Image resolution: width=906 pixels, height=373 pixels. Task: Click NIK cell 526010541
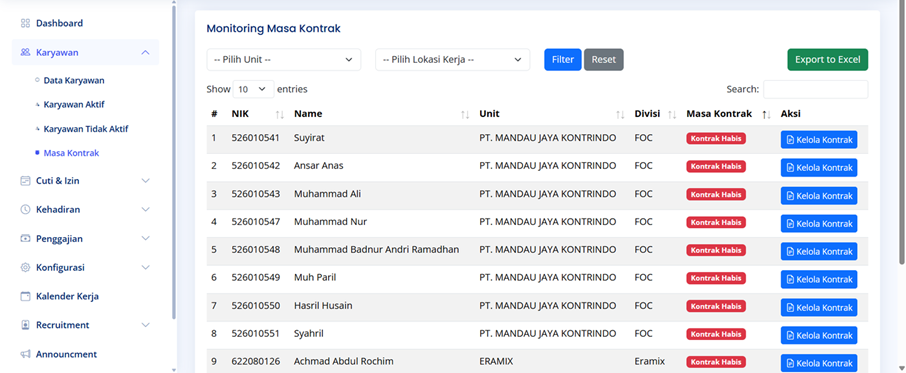pyautogui.click(x=255, y=138)
